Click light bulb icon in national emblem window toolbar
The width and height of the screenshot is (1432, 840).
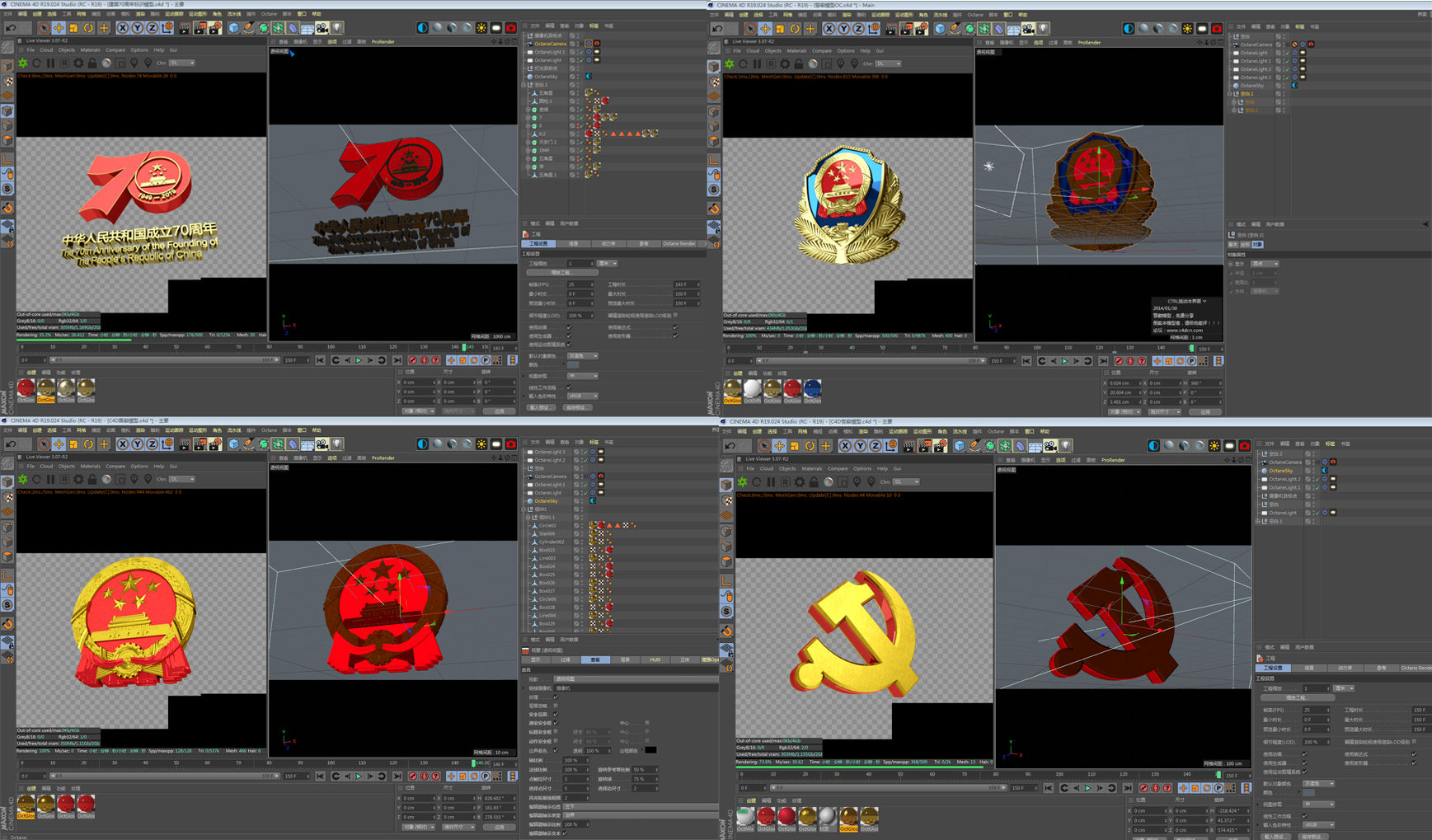(337, 444)
